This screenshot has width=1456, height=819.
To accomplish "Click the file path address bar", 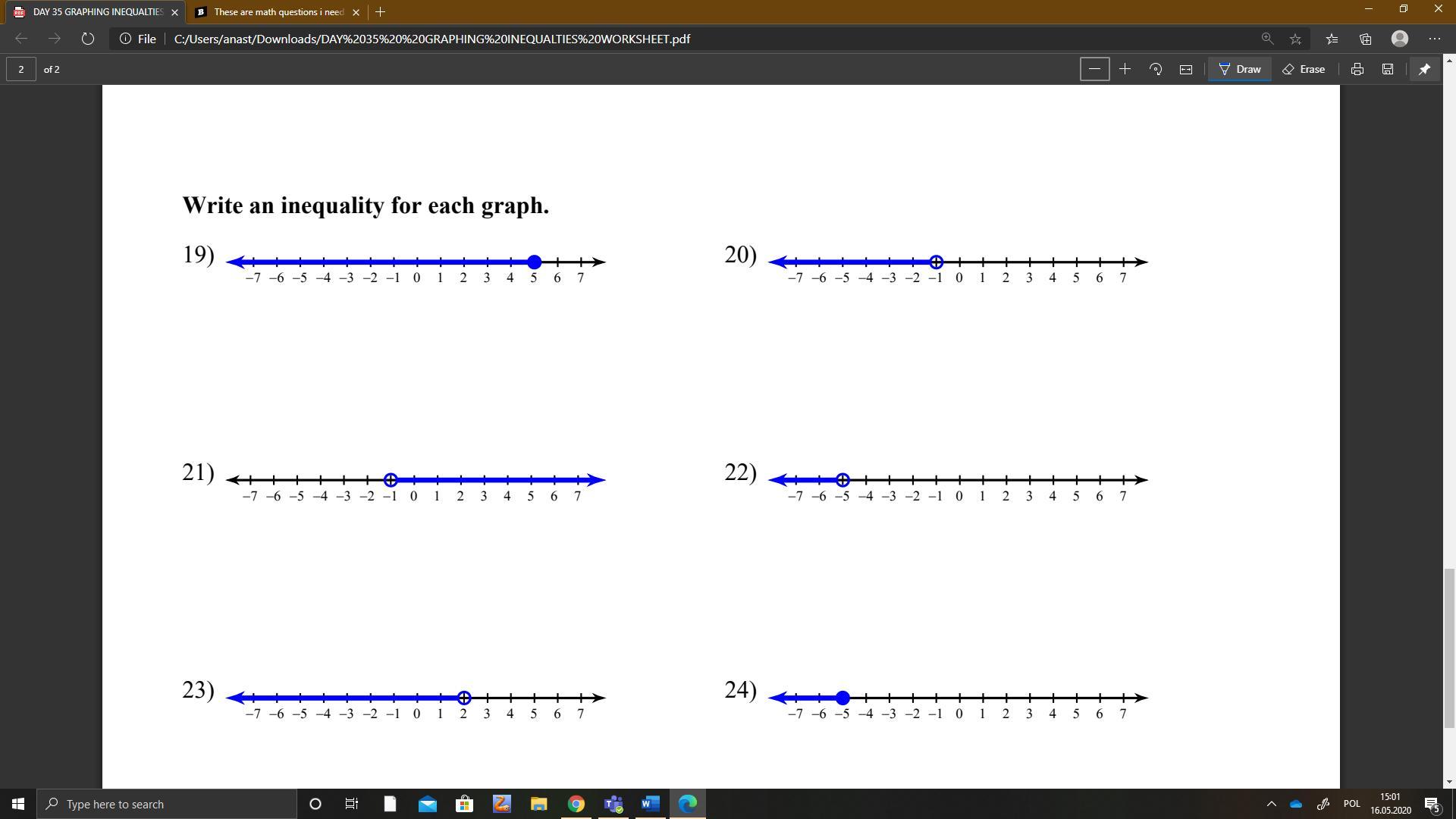I will click(x=432, y=39).
